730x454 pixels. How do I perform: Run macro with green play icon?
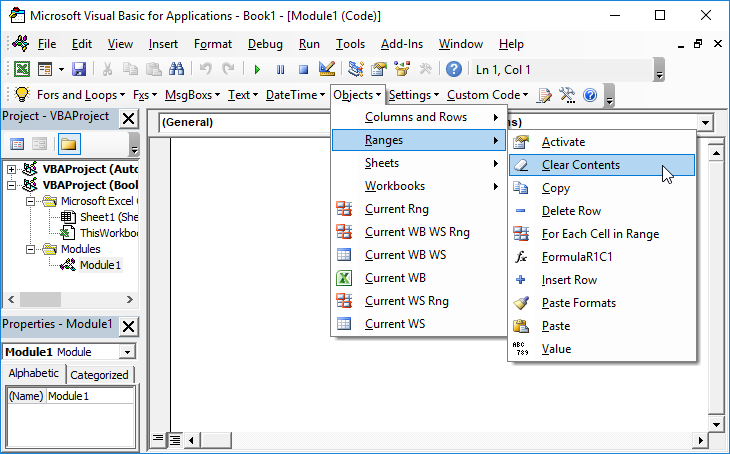pyautogui.click(x=257, y=69)
